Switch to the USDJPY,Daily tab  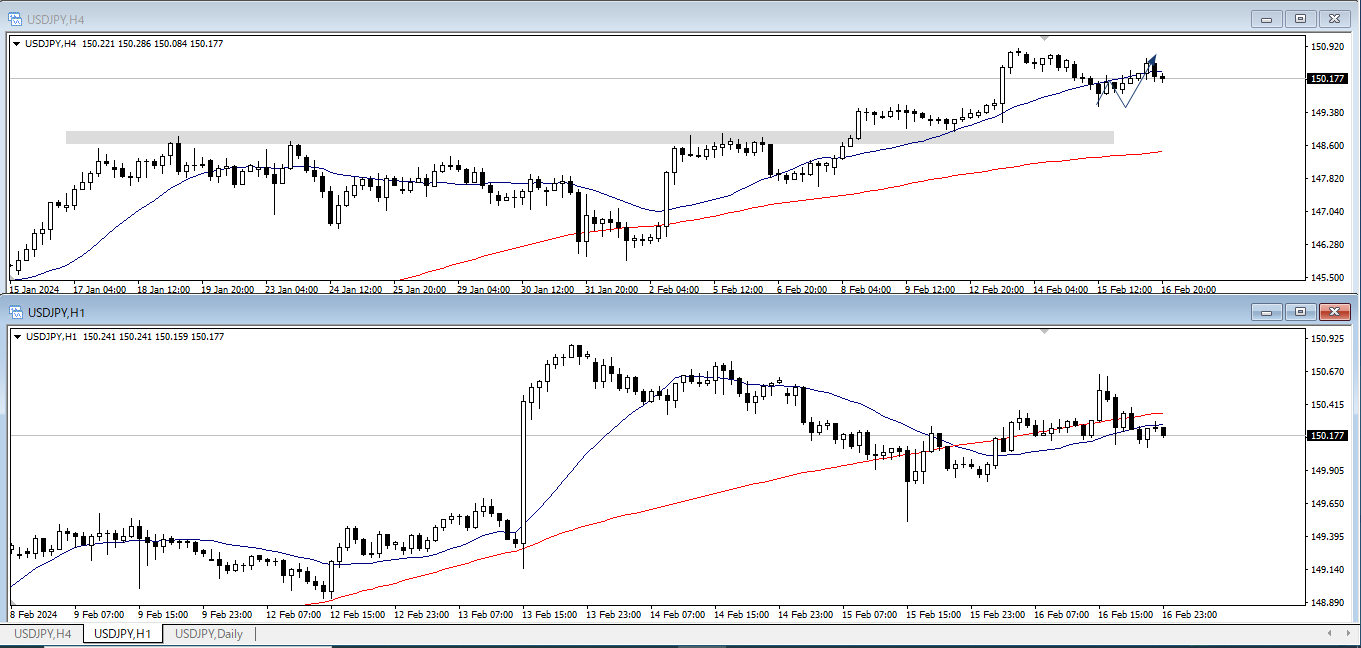coord(209,634)
